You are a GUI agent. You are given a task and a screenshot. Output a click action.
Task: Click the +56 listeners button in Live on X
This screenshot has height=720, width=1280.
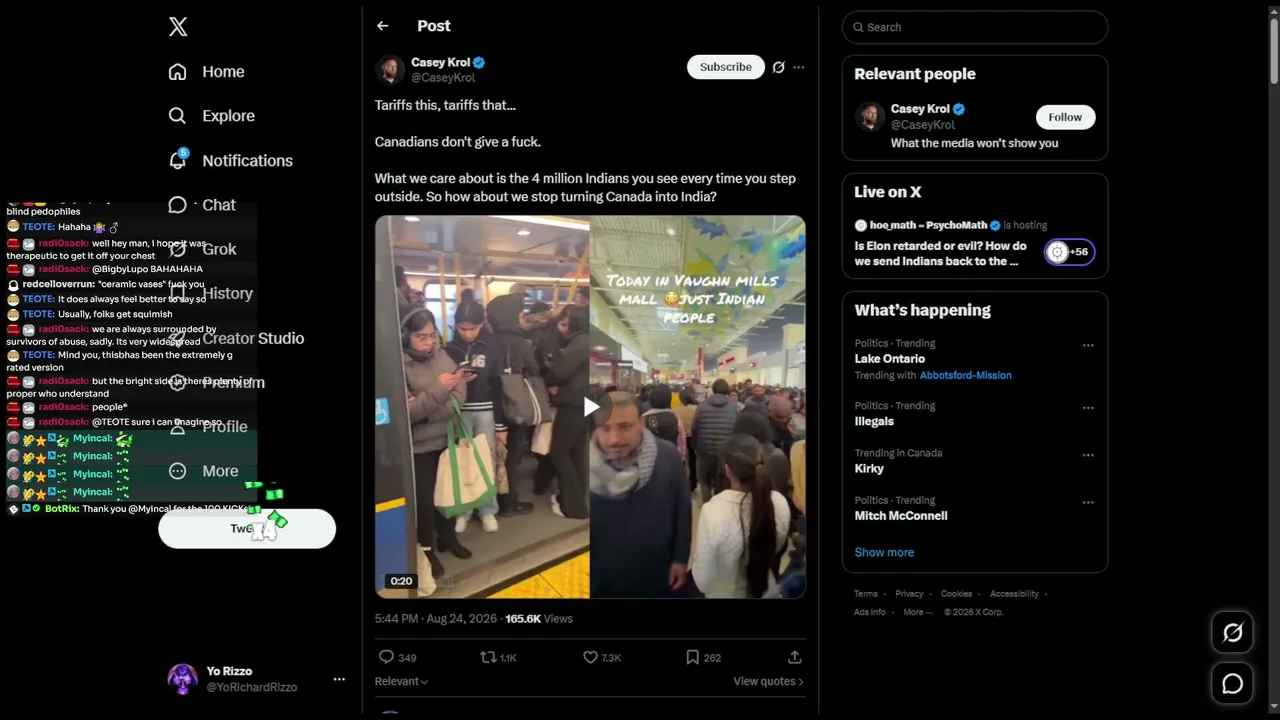[1069, 252]
